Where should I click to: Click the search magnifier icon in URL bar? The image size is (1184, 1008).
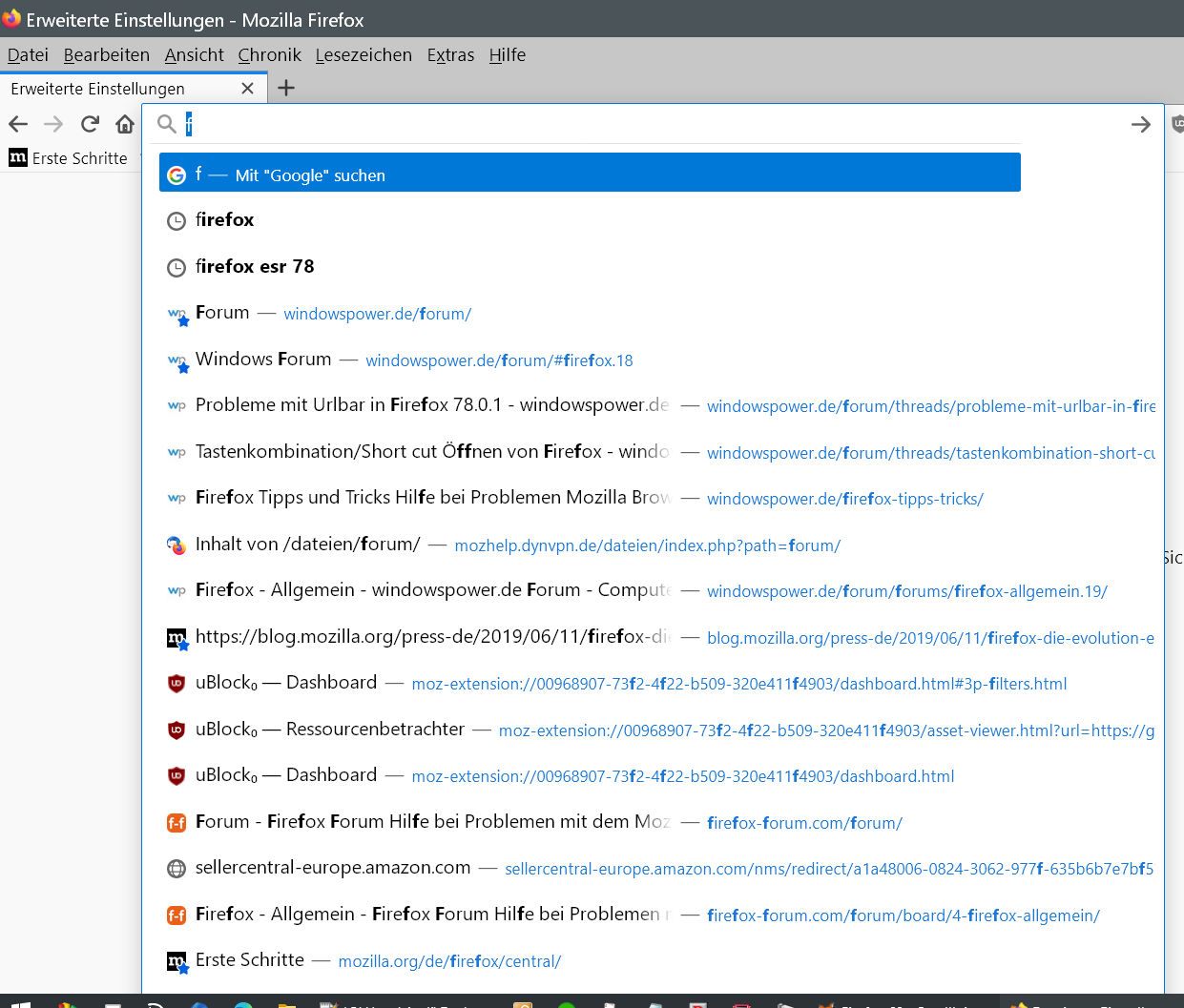click(x=167, y=124)
